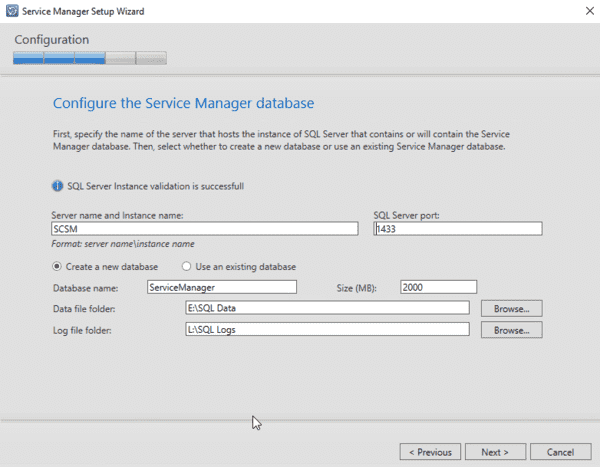
Task: Click the Data file folder label
Action: [84, 309]
